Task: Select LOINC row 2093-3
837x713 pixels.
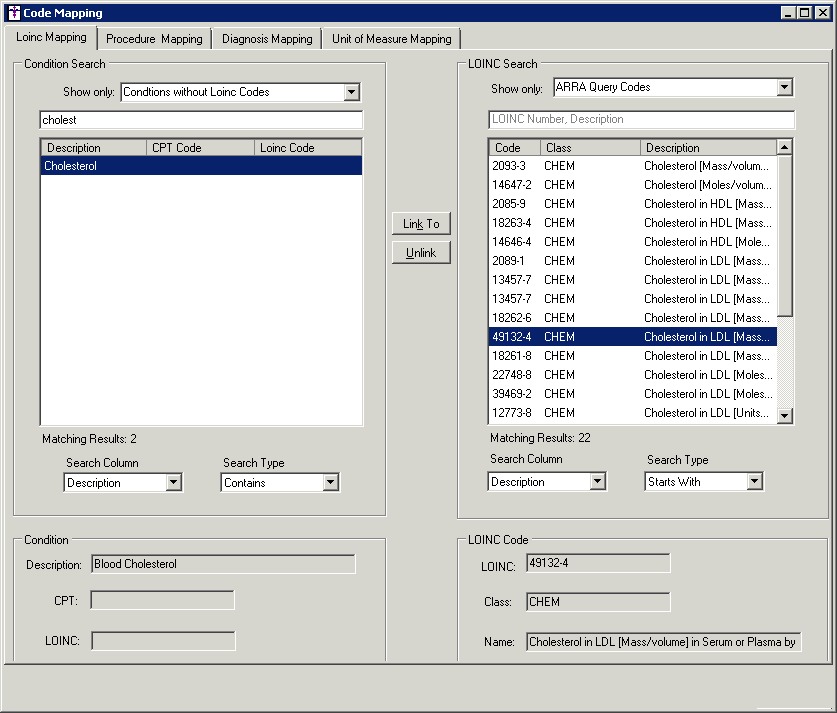Action: coord(633,166)
